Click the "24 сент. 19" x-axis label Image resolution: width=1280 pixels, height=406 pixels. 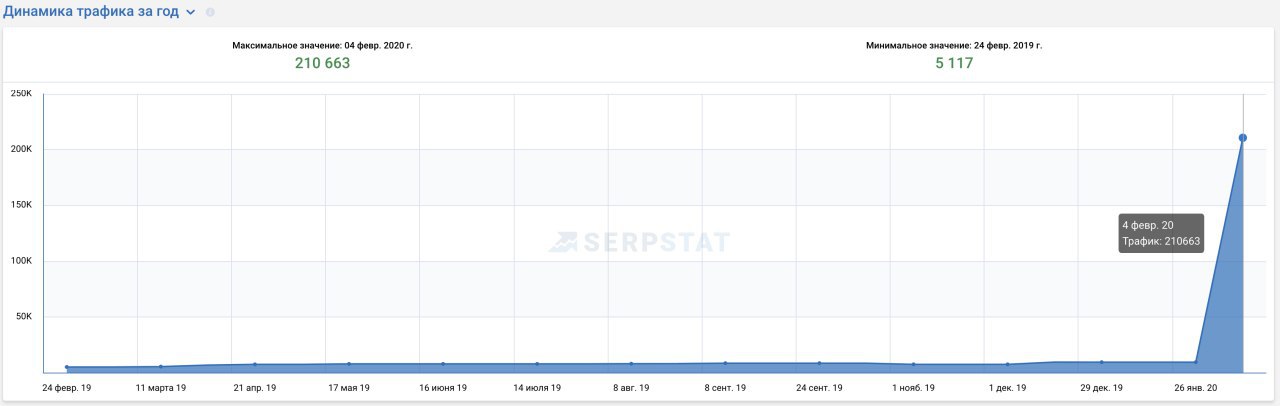tap(819, 387)
